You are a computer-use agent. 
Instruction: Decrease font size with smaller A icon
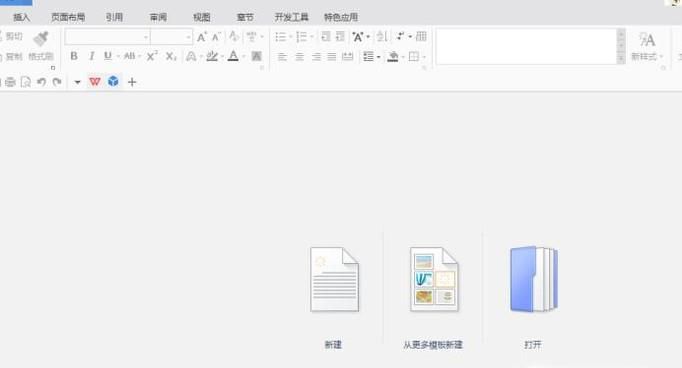coord(216,37)
